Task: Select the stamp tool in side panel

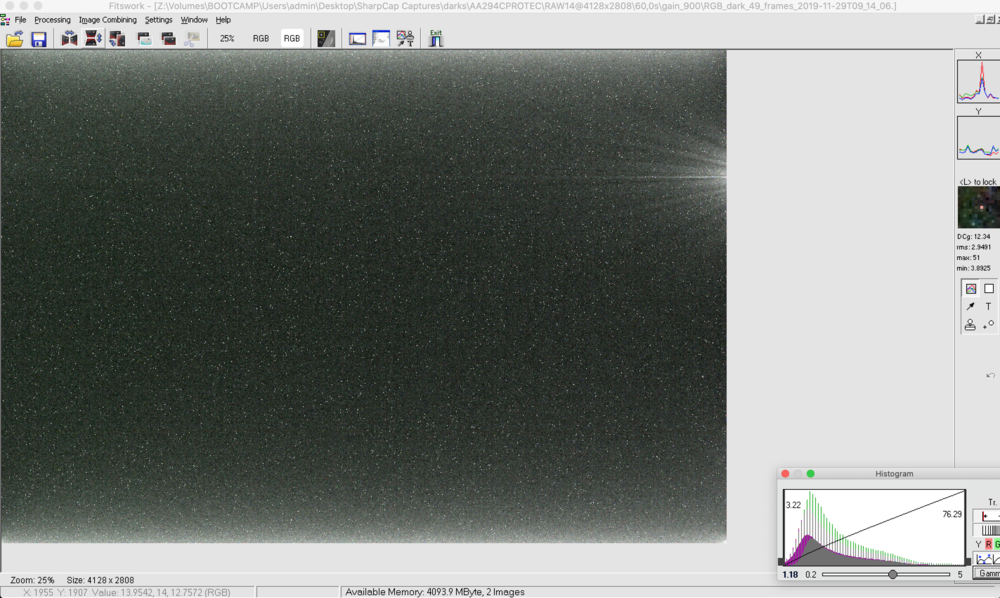Action: pyautogui.click(x=971, y=325)
